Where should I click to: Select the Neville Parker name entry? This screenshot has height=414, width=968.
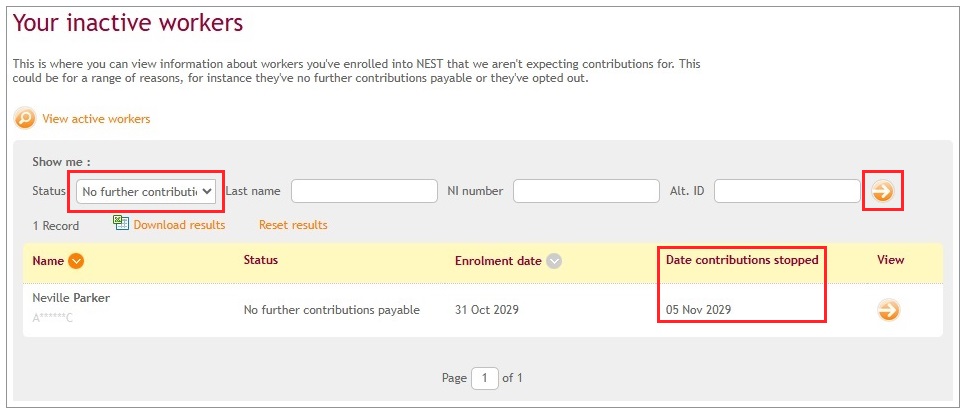(71, 298)
